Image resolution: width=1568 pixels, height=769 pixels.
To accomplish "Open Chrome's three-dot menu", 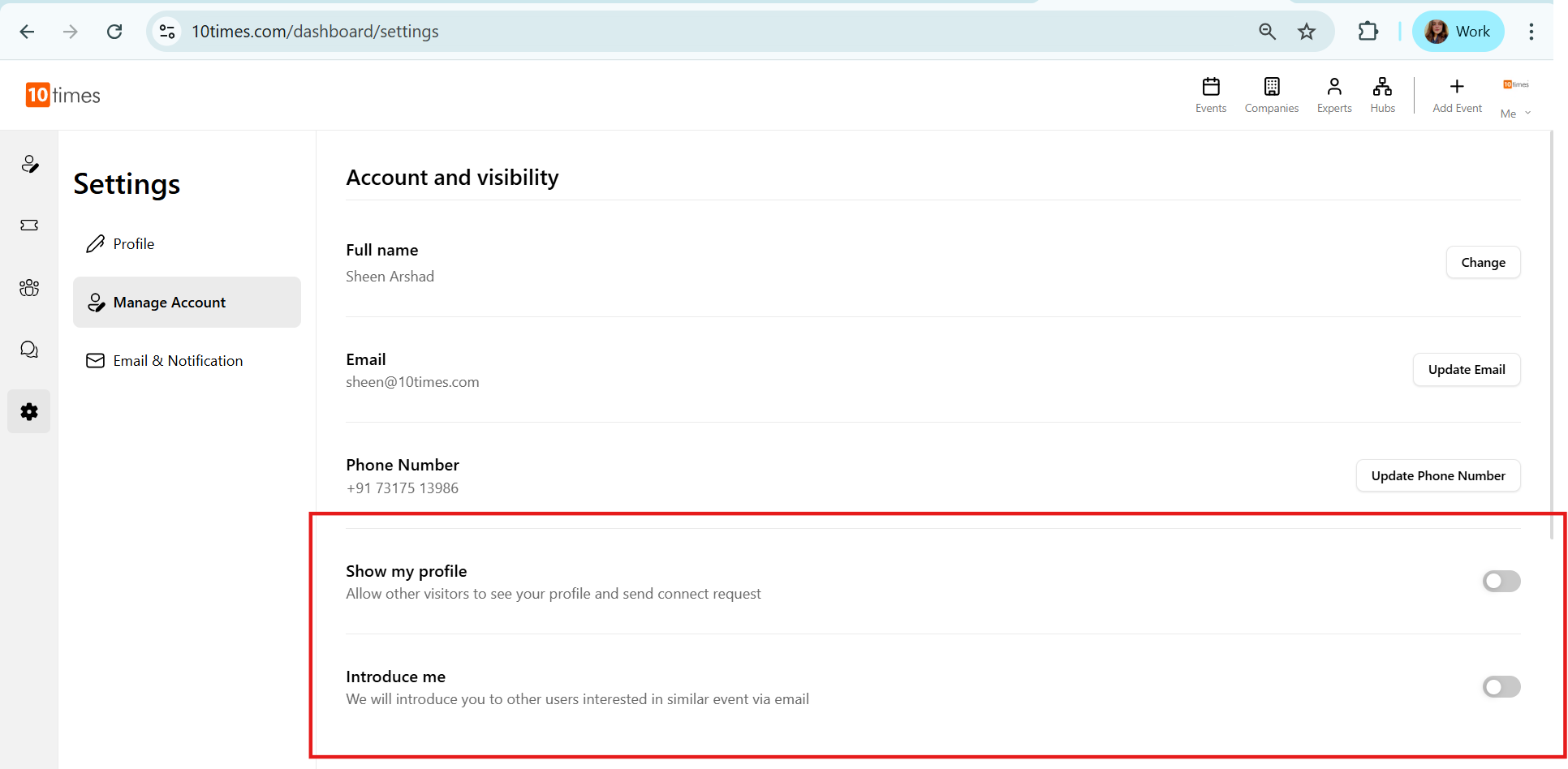I will point(1531,32).
